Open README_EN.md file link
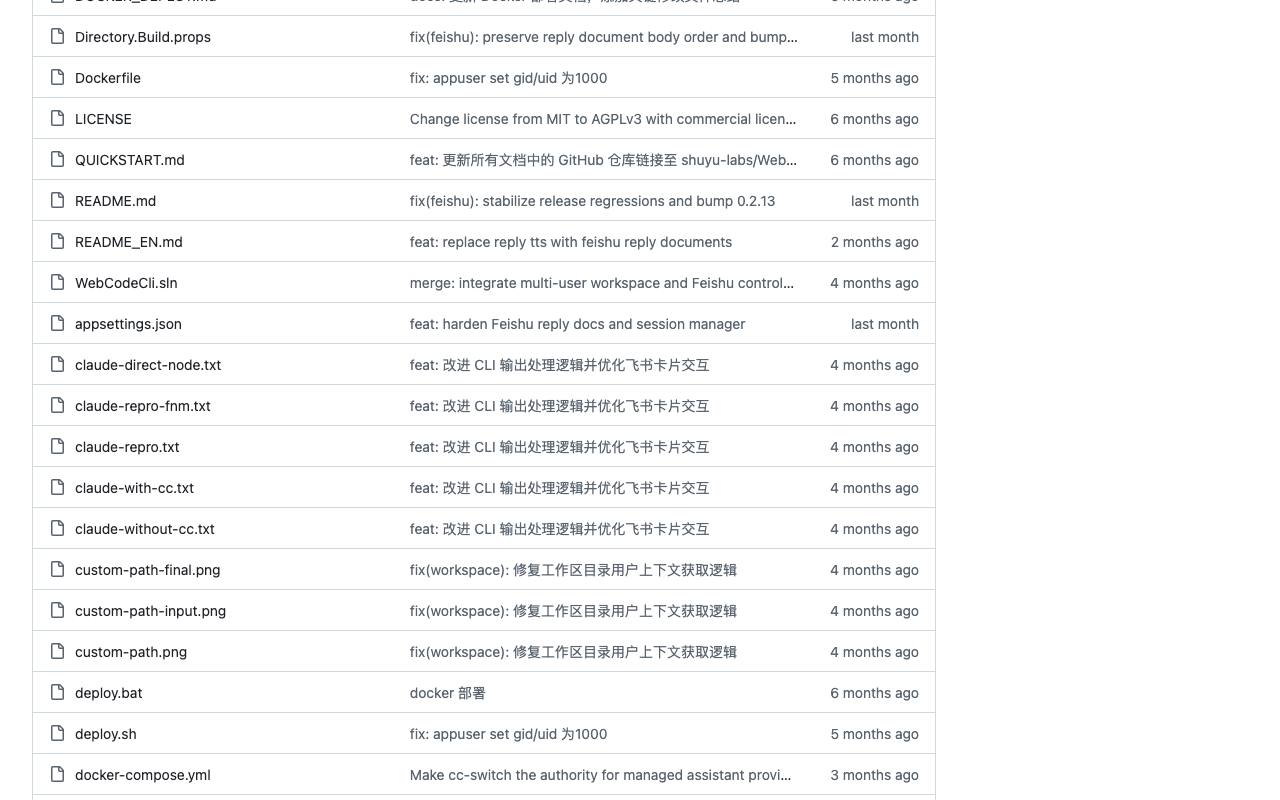The image size is (1280, 800). [x=129, y=242]
